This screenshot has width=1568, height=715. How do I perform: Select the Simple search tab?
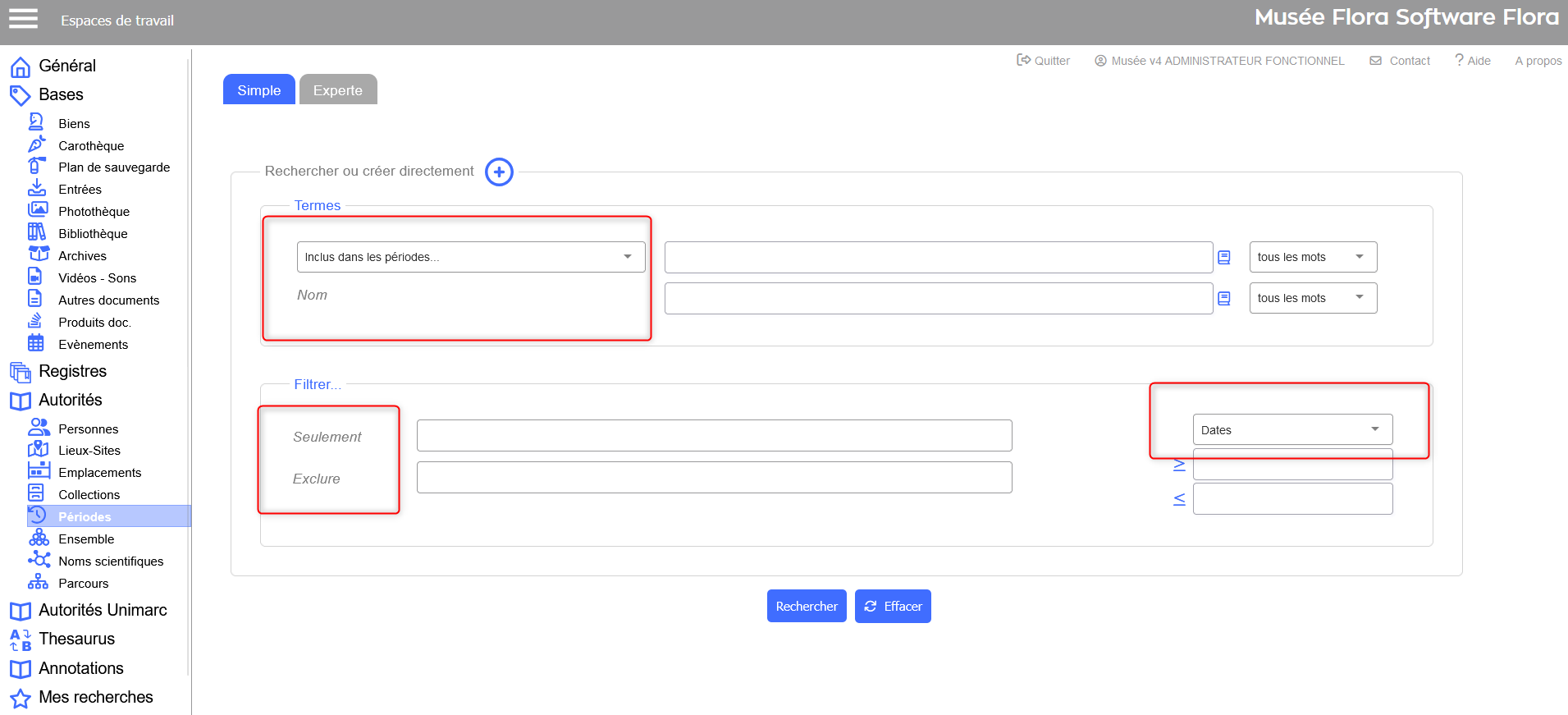pyautogui.click(x=258, y=90)
